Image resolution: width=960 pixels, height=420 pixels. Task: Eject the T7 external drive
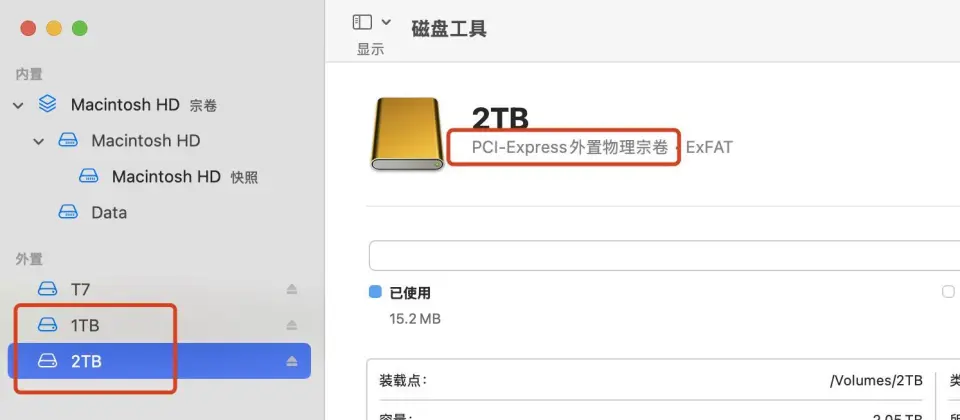click(292, 289)
